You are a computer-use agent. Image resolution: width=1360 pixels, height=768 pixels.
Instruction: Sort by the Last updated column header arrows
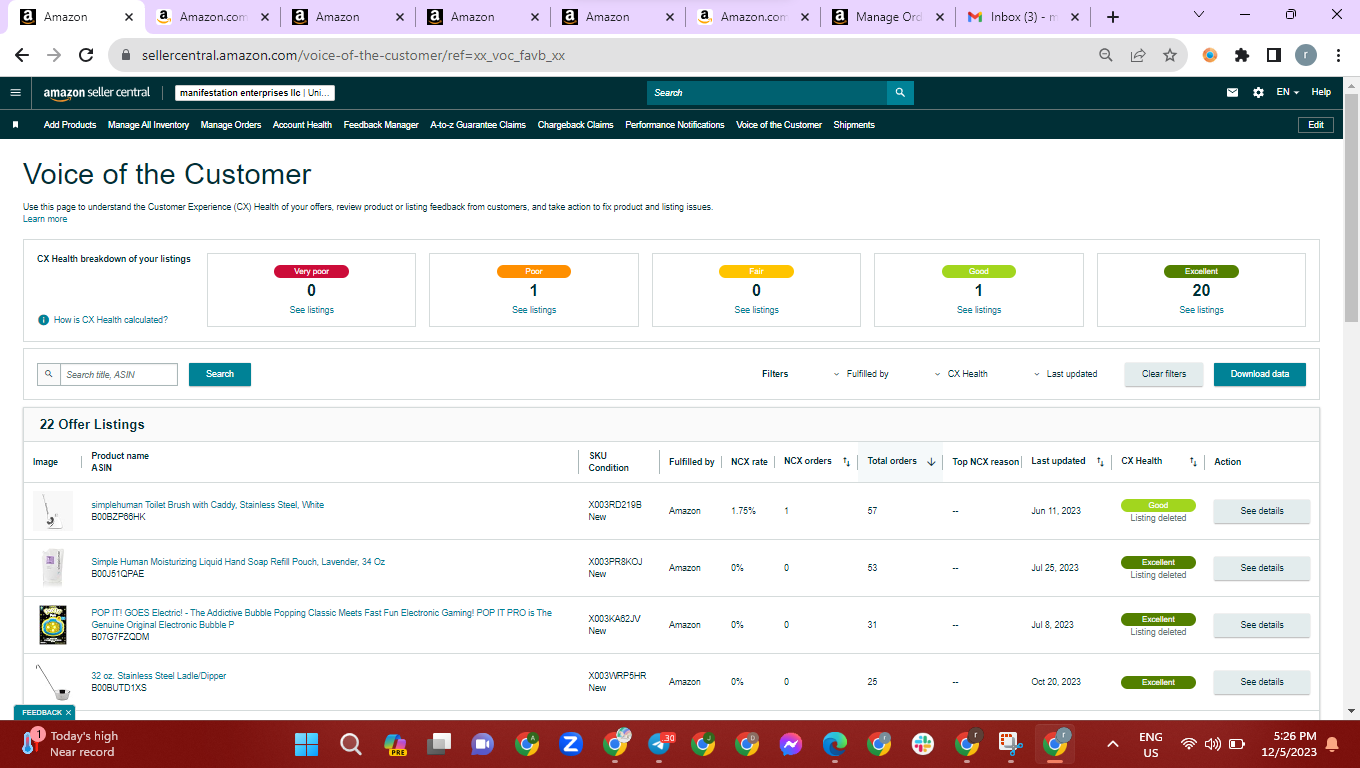[1100, 462]
